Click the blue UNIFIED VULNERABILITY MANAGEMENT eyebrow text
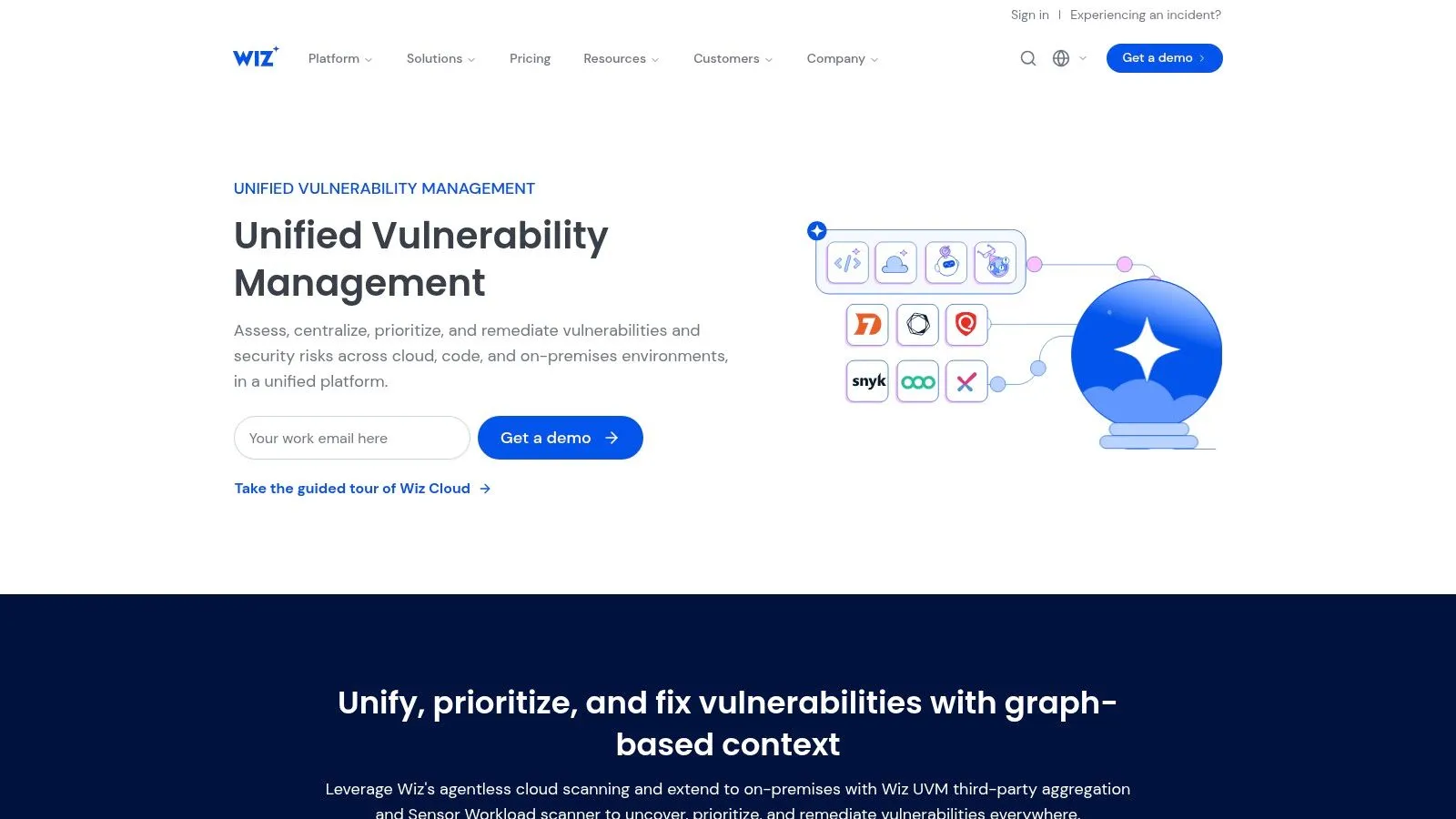The width and height of the screenshot is (1456, 819). (x=384, y=188)
